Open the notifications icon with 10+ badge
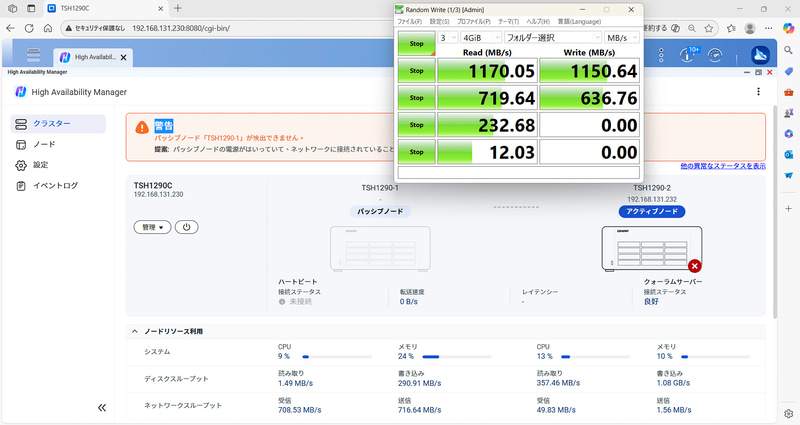Viewport: 800px width, 425px height. pos(689,55)
